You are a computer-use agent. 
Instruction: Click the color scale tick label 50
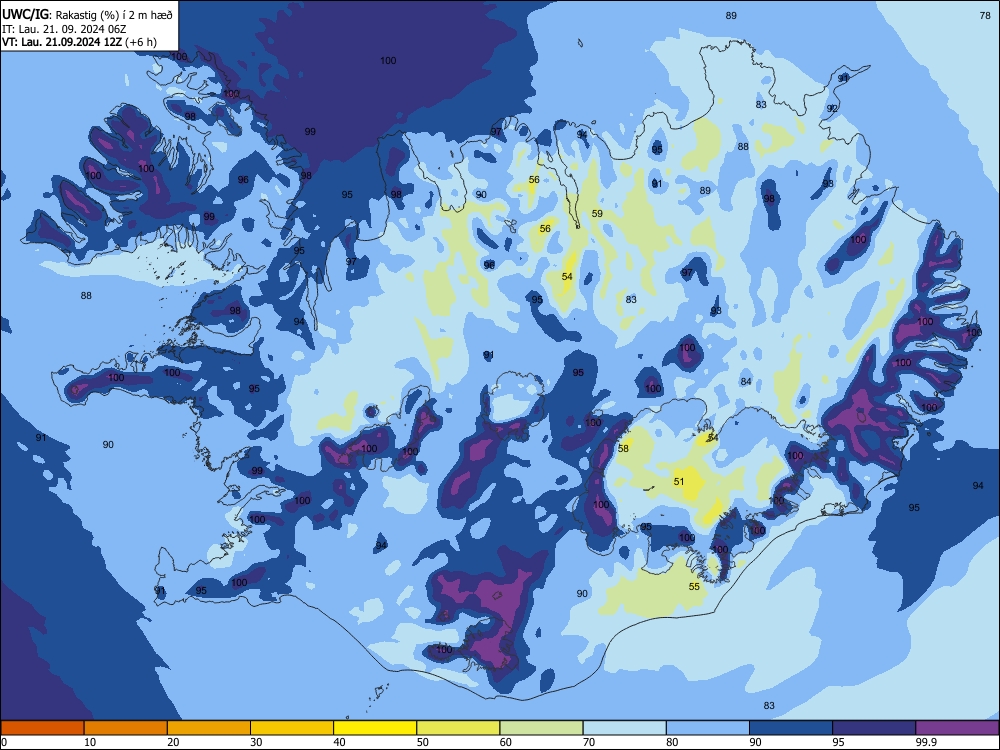click(x=423, y=742)
